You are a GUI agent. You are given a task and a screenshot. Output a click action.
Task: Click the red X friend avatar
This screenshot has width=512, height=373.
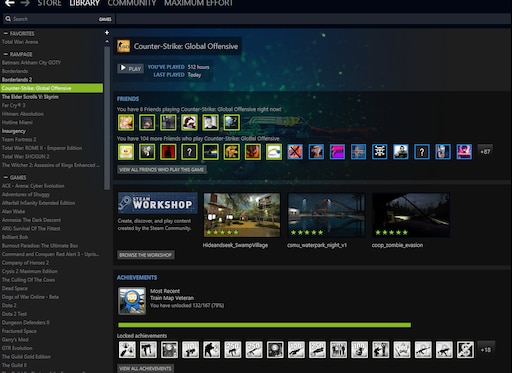click(295, 152)
